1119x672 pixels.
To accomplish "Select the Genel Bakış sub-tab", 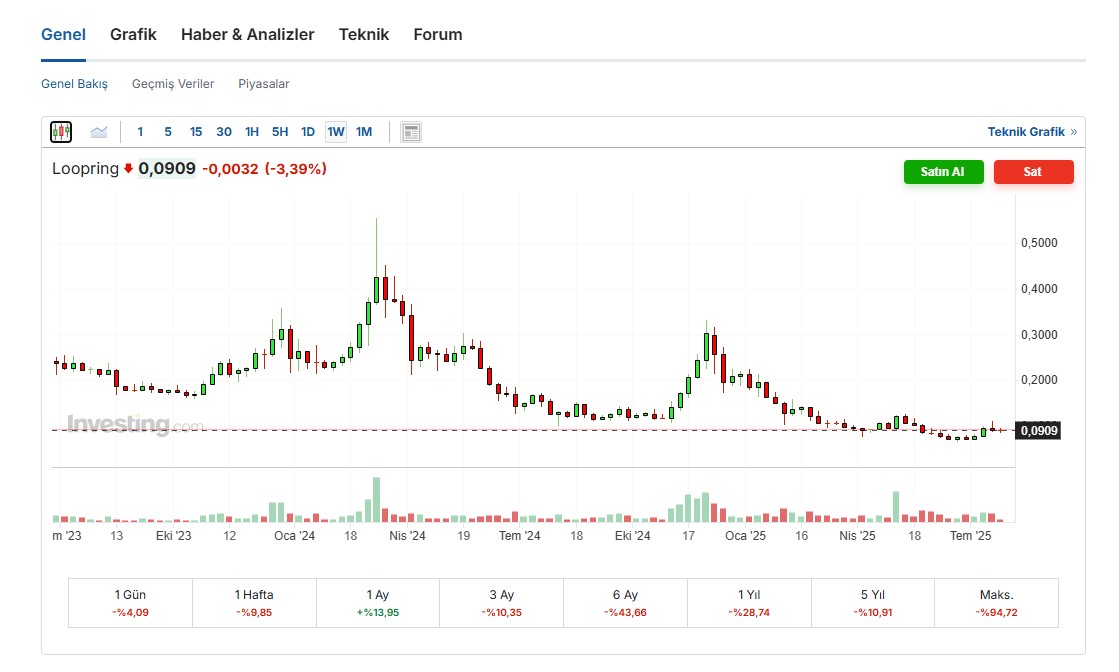I will [74, 84].
